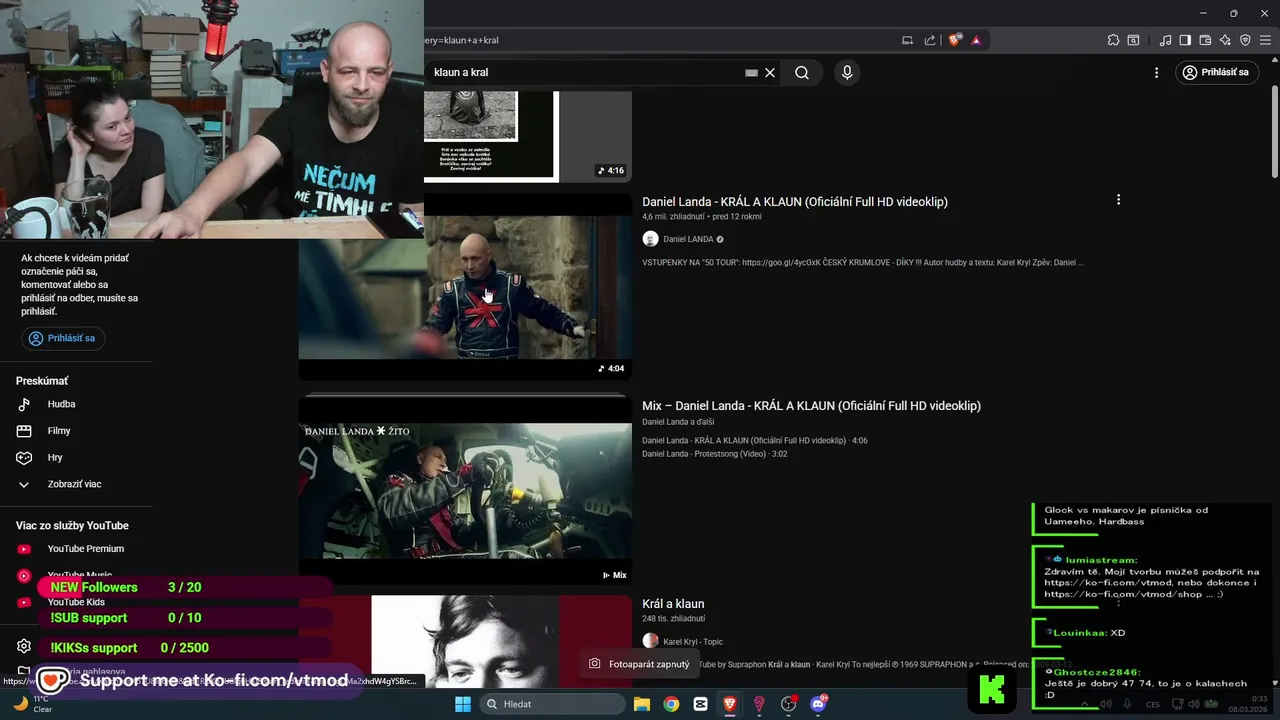
Task: Open the Král a klaun result title
Action: [673, 604]
